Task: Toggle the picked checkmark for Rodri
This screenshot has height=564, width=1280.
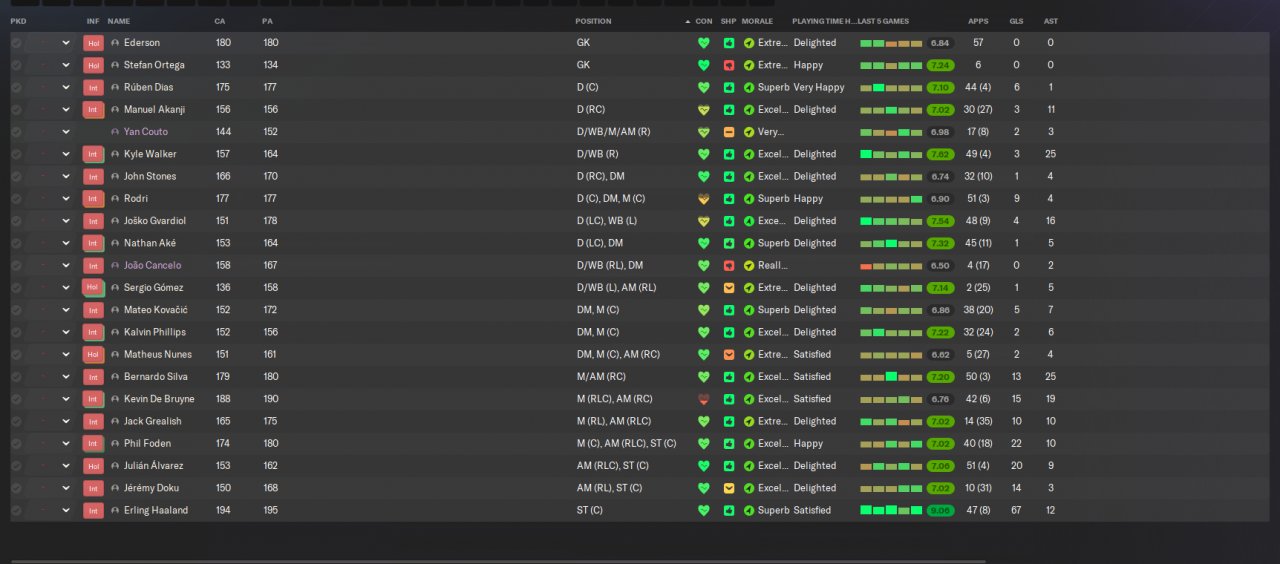Action: pyautogui.click(x=16, y=199)
